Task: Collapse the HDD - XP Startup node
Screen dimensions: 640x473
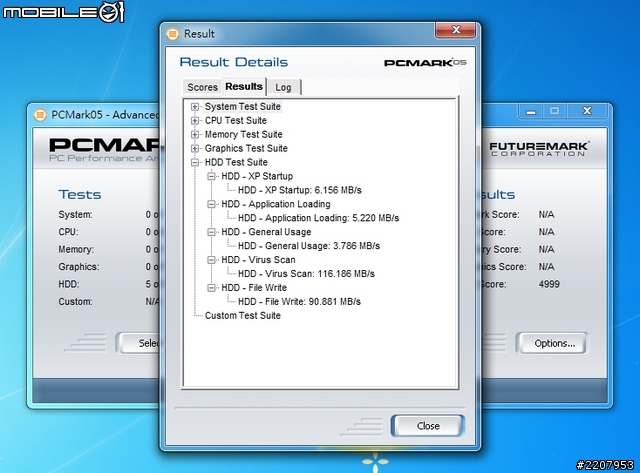Action: (211, 176)
